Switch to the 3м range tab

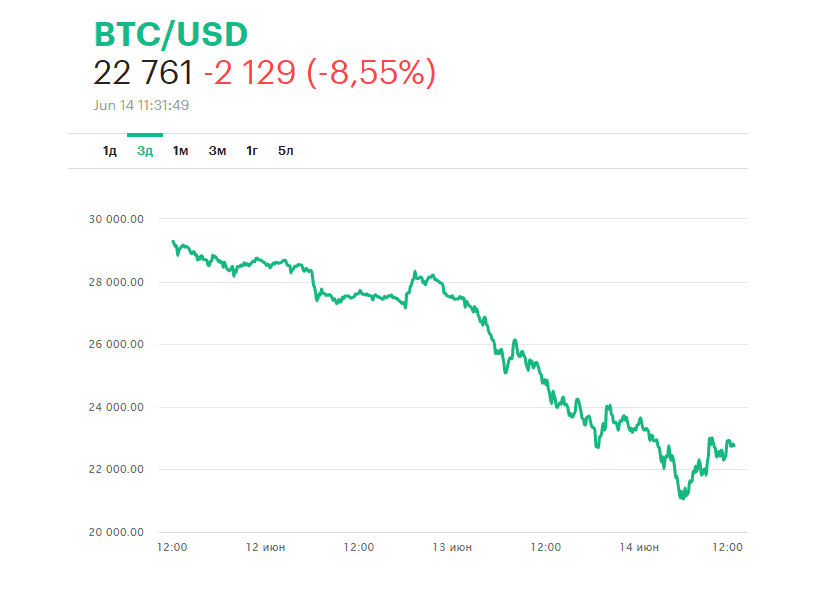217,151
